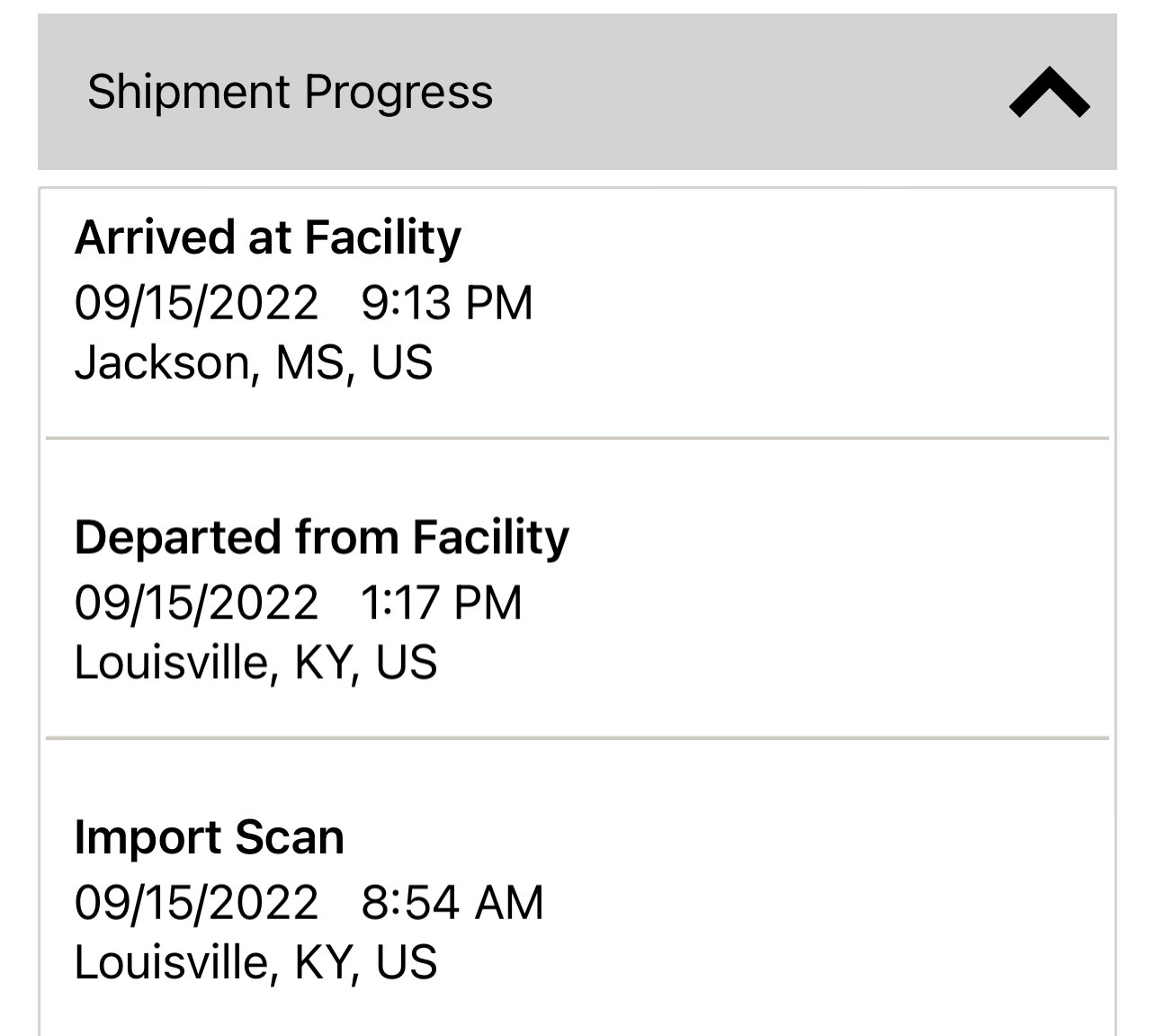Select the "Import Scan" status heading

(209, 838)
